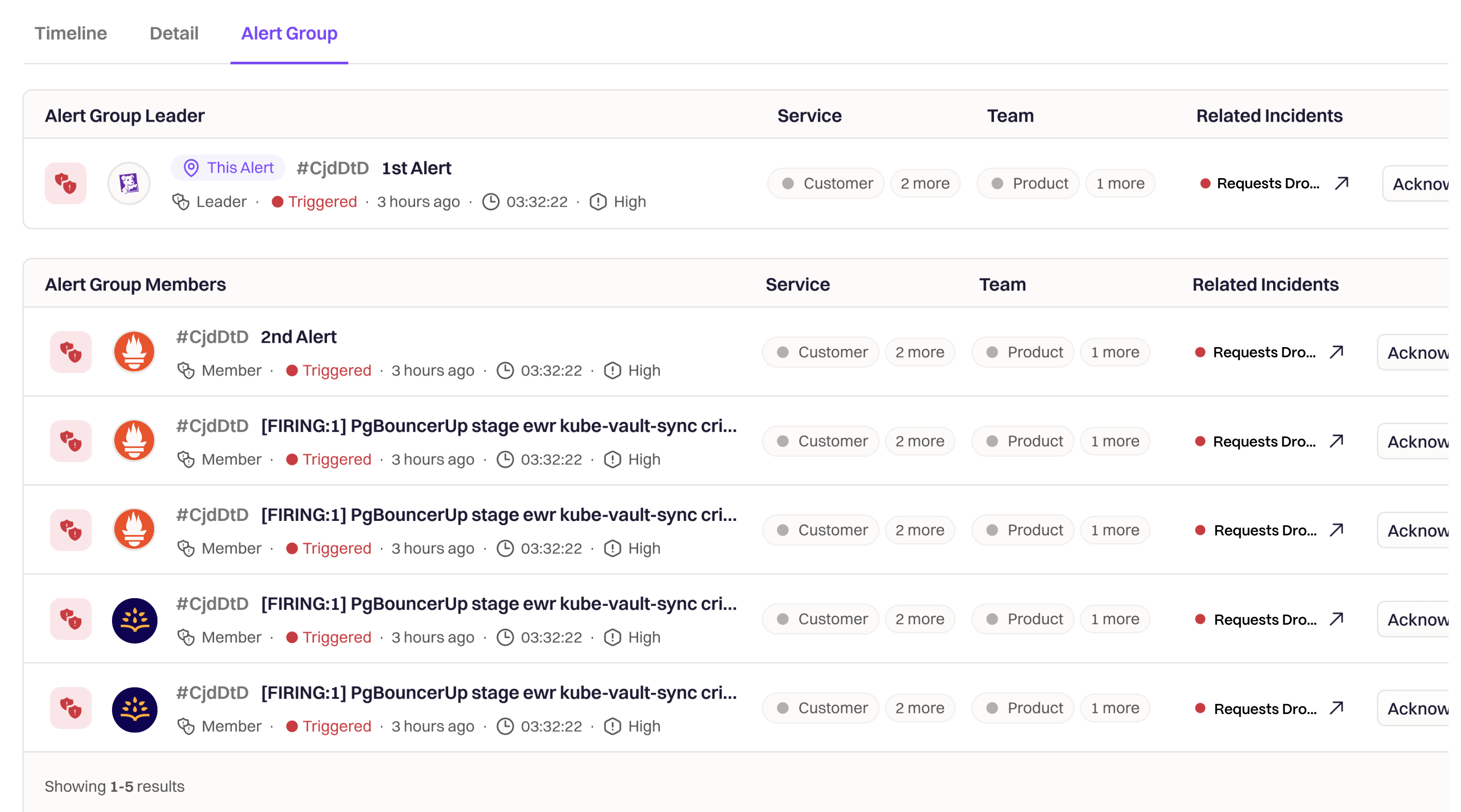Click the High severity icon on leader alert

click(598, 202)
